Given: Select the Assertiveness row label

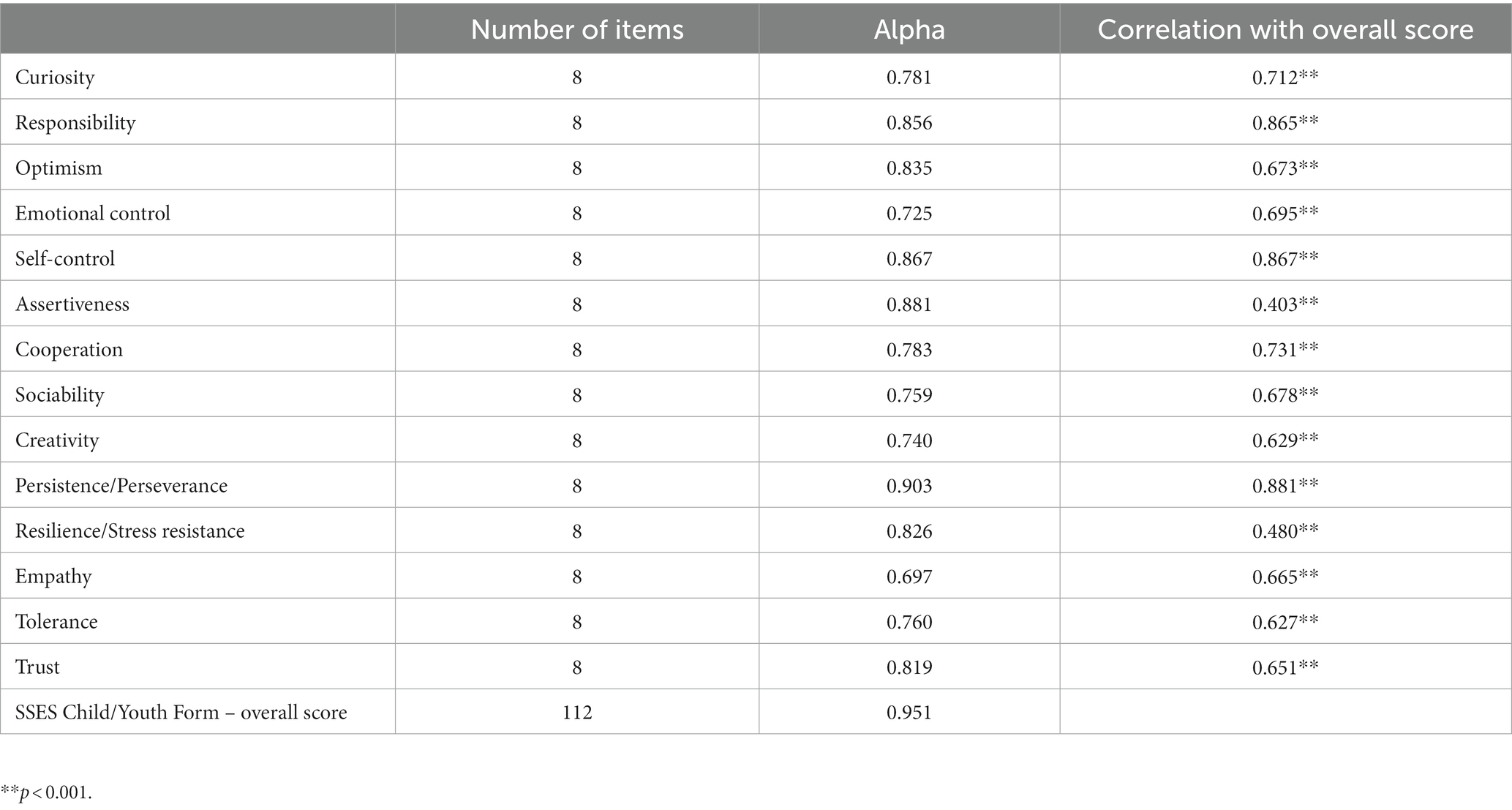Looking at the screenshot, I should [x=72, y=304].
